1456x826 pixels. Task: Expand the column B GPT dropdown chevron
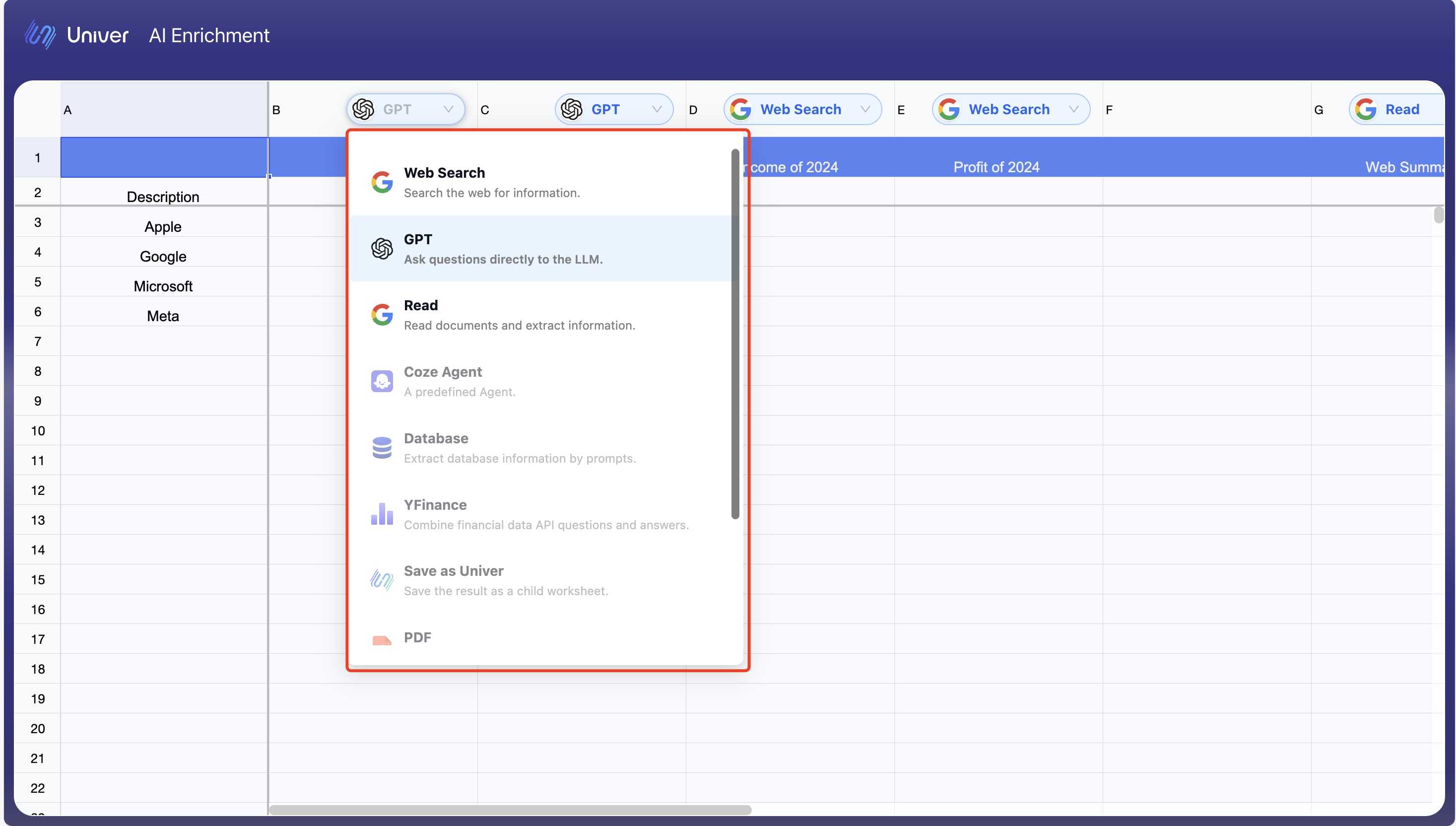449,110
